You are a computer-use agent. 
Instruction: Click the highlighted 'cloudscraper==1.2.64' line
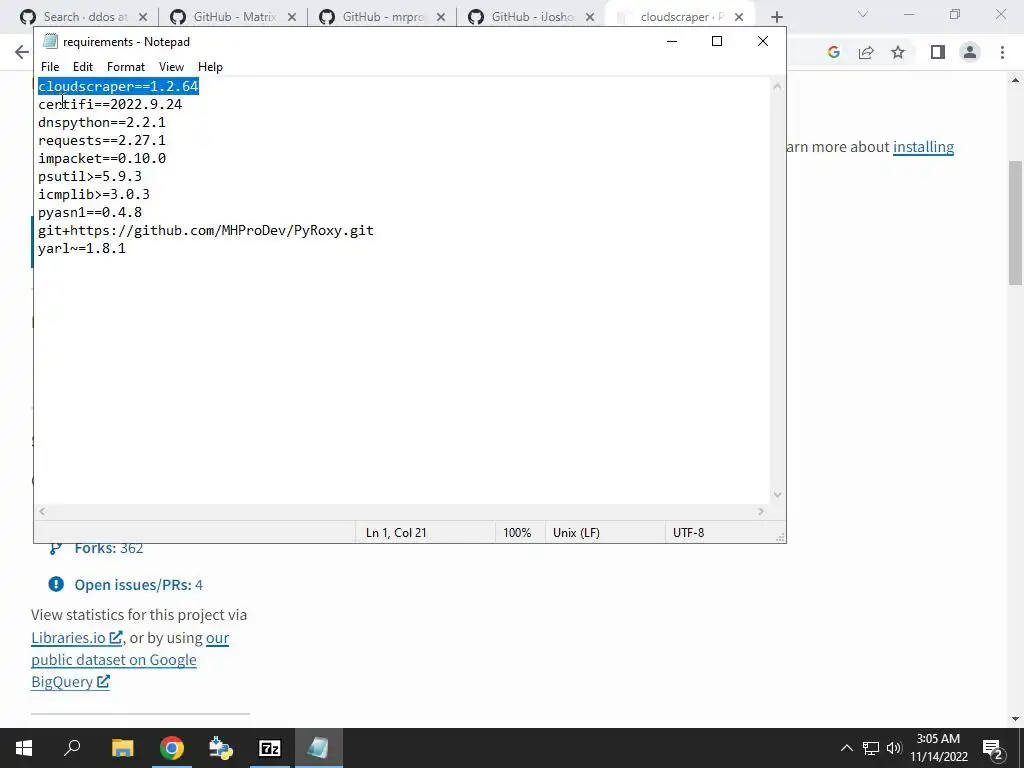(x=118, y=86)
